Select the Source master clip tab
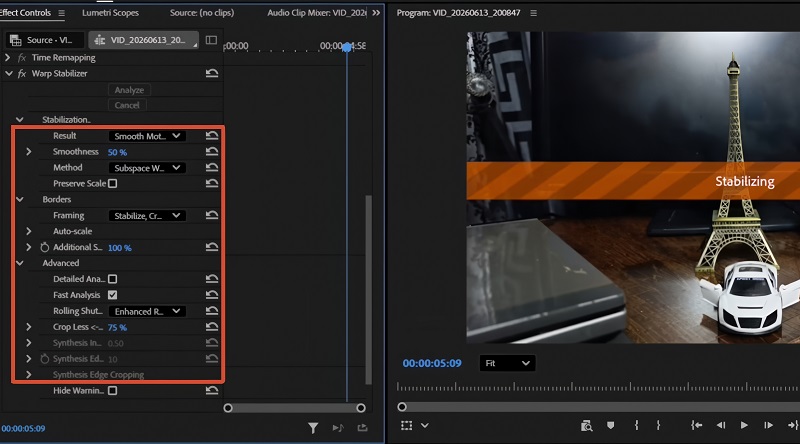Viewport: 800px width, 444px height. [x=44, y=40]
